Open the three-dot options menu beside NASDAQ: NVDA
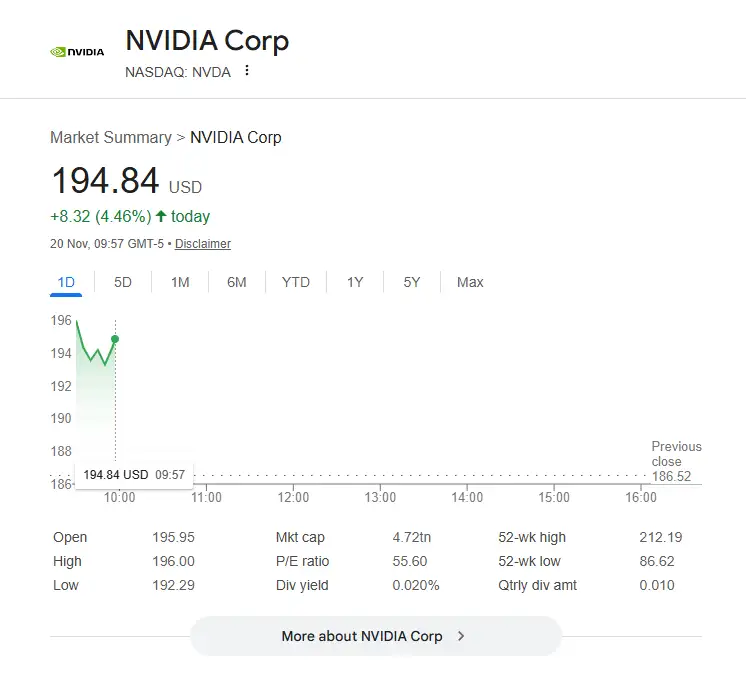The image size is (746, 687). (246, 70)
